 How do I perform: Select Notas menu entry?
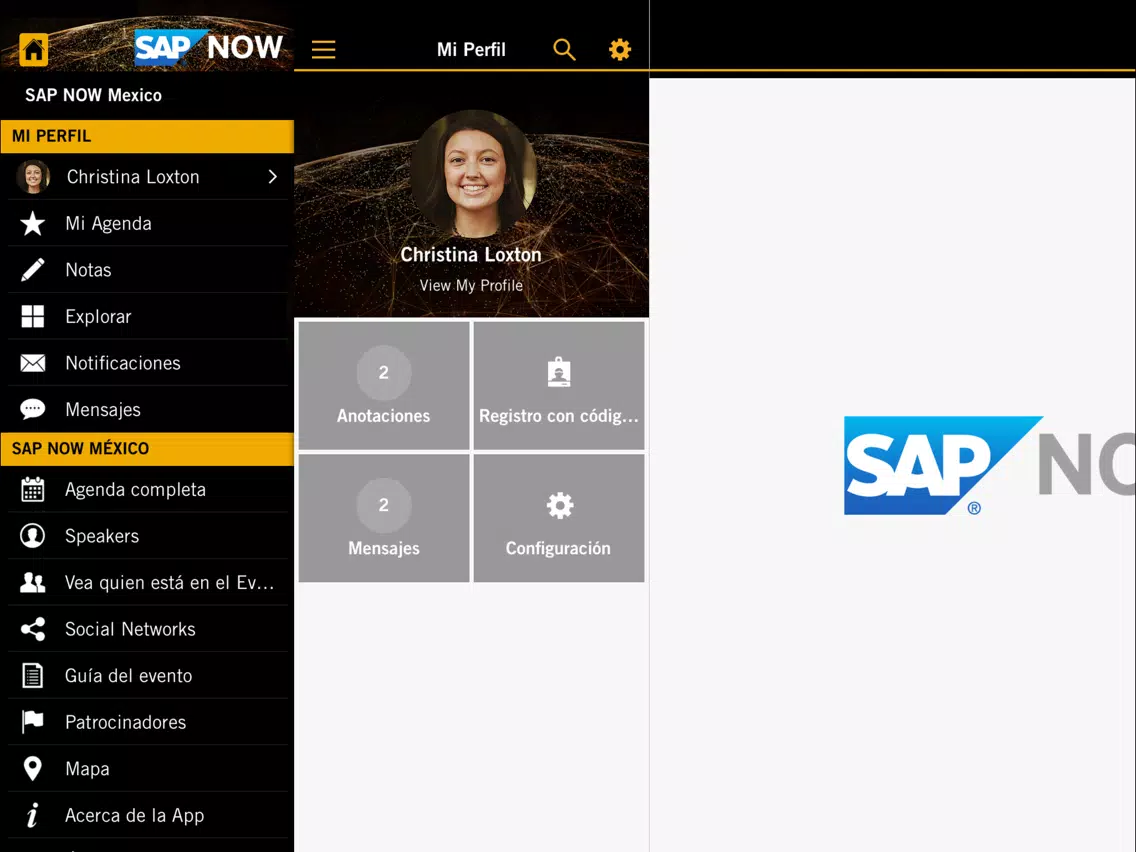point(147,270)
